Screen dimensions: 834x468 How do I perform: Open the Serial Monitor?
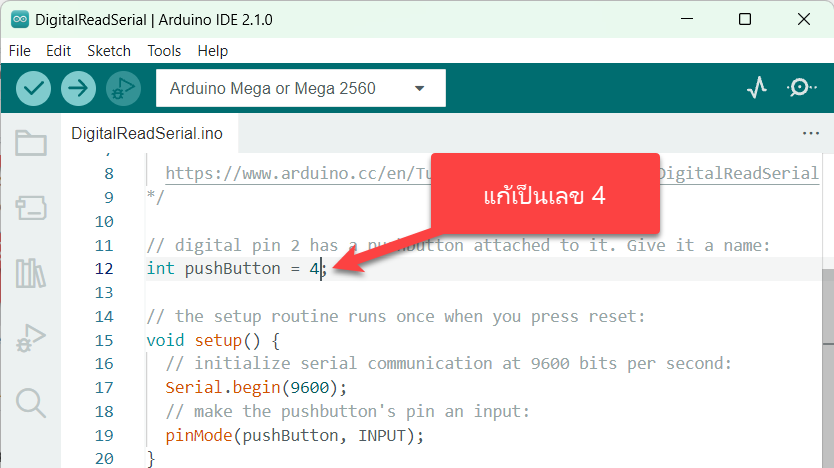click(801, 88)
